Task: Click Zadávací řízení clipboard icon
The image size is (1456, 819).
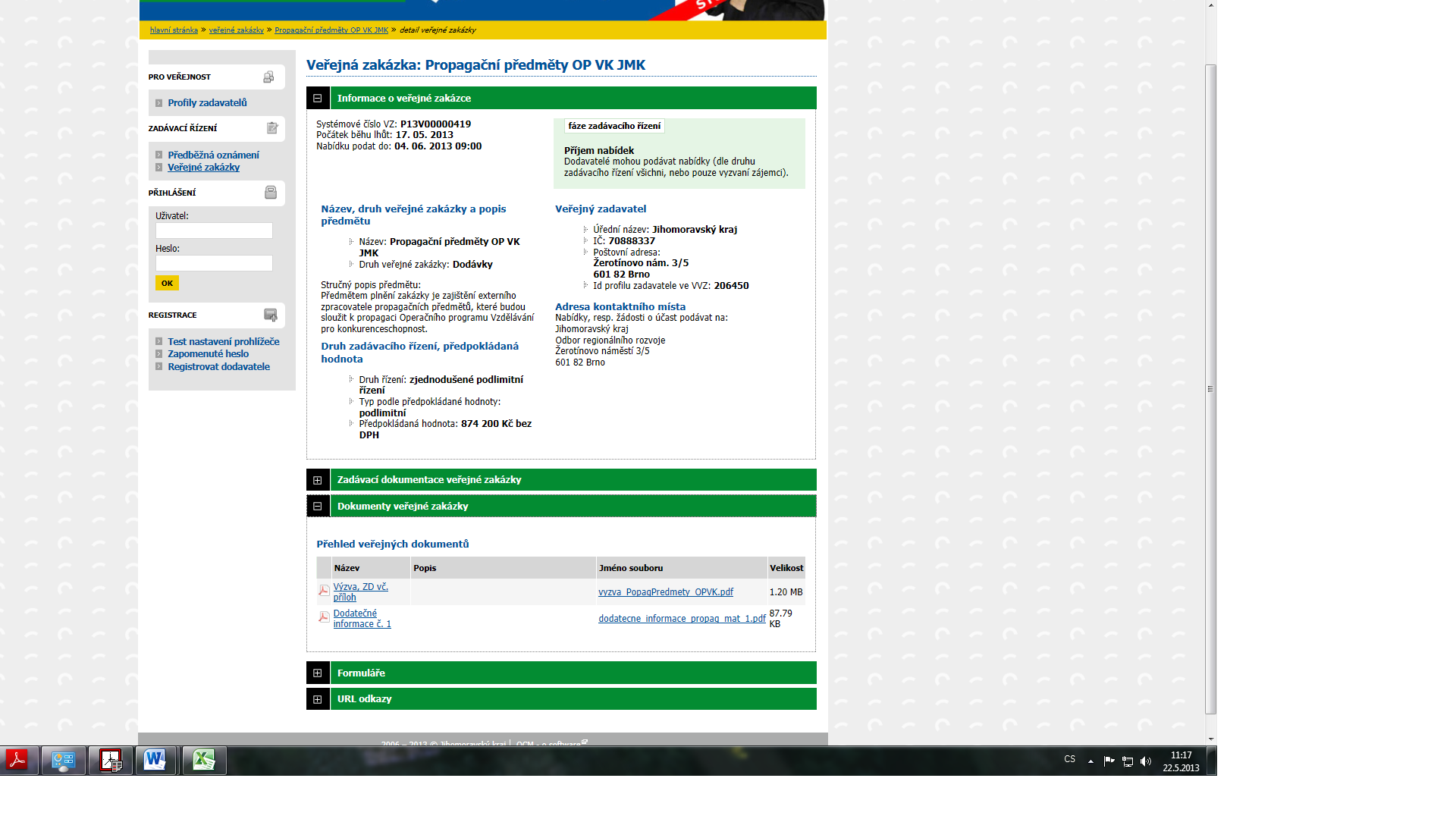Action: (272, 128)
